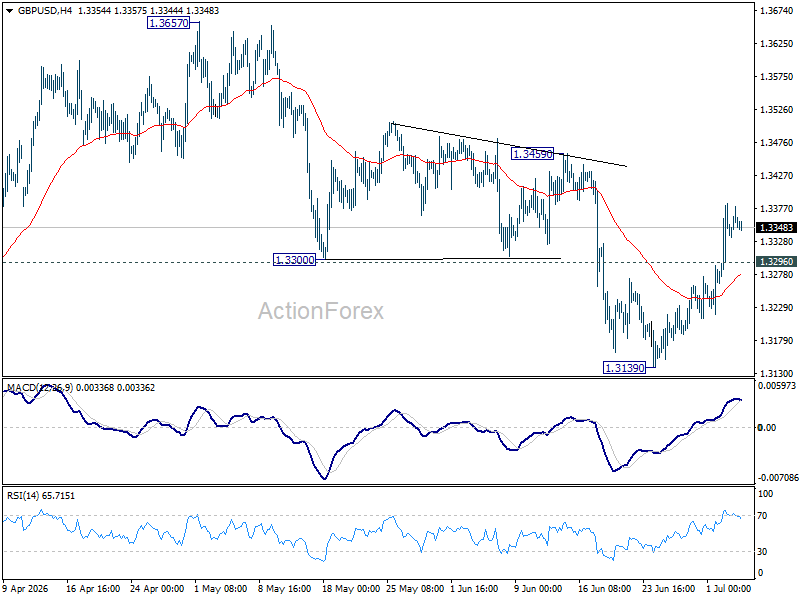This screenshot has height=600, width=800.
Task: Select the 1.33000 support price label
Action: click(x=294, y=260)
